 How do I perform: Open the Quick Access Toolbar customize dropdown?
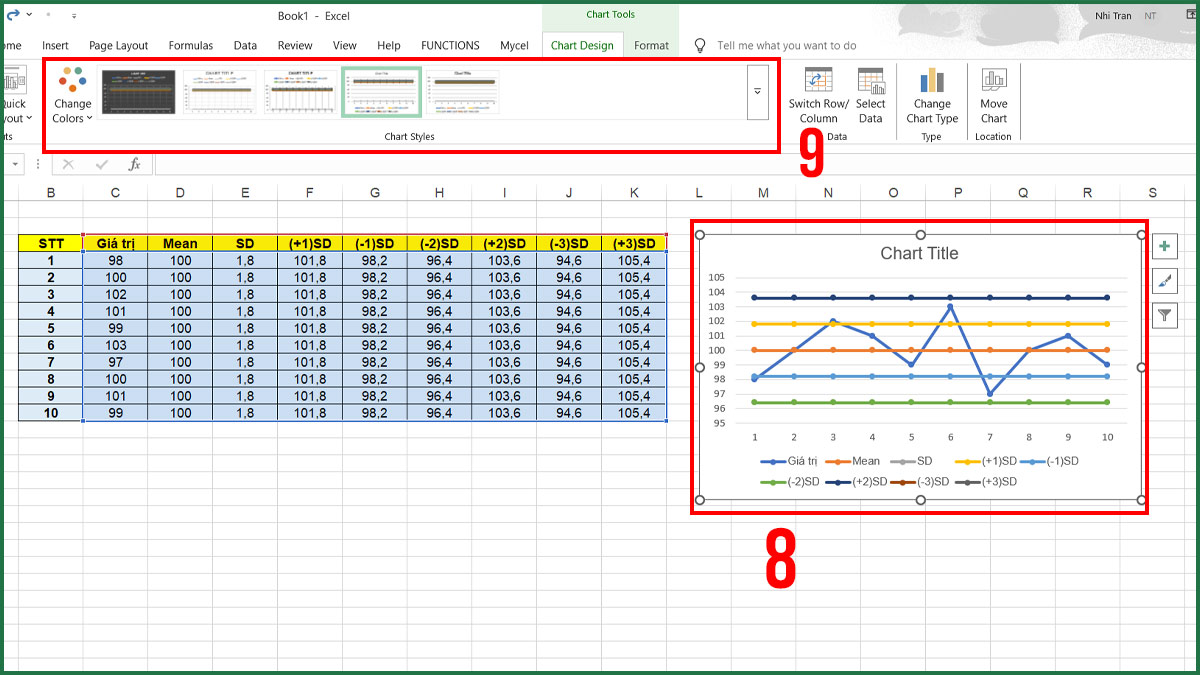click(x=73, y=15)
